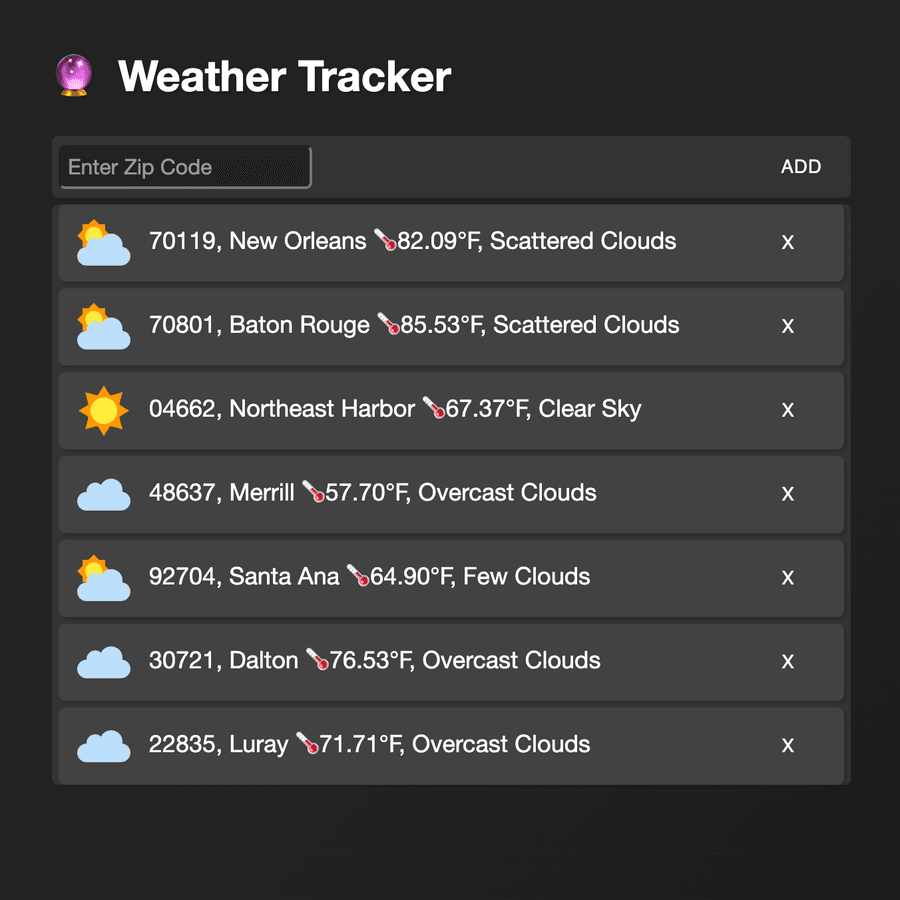Click the overcast cloud icon for Luray
This screenshot has width=900, height=900.
[103, 746]
